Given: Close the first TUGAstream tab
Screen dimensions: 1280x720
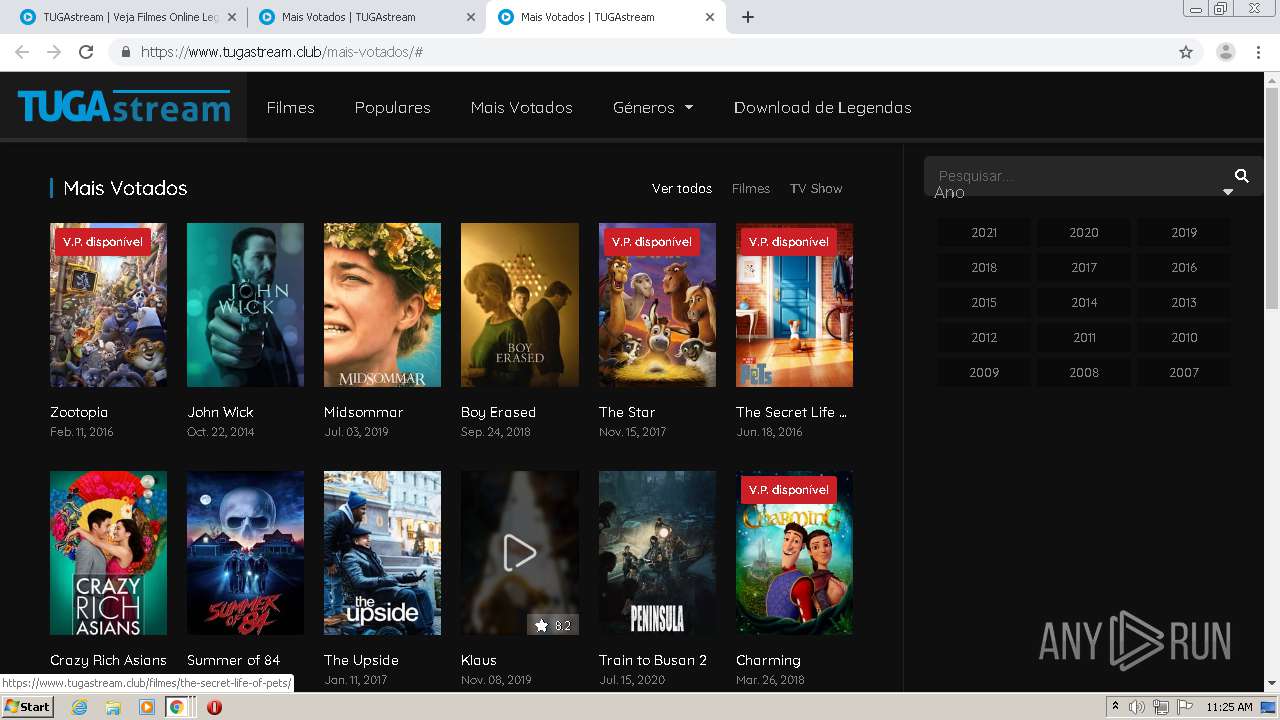Looking at the screenshot, I should [232, 17].
